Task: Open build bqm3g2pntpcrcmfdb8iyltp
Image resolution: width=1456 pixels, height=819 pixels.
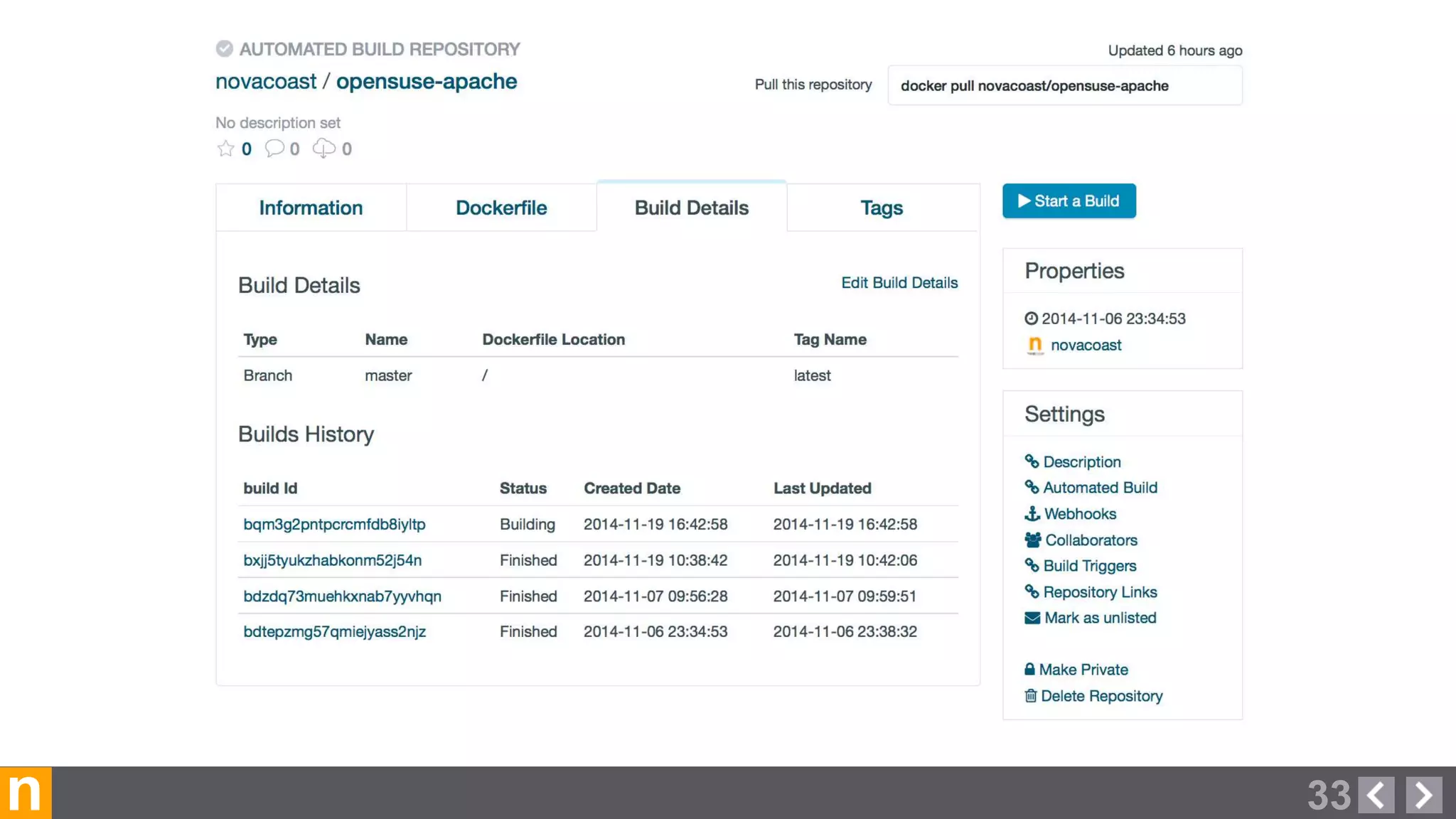Action: point(334,525)
